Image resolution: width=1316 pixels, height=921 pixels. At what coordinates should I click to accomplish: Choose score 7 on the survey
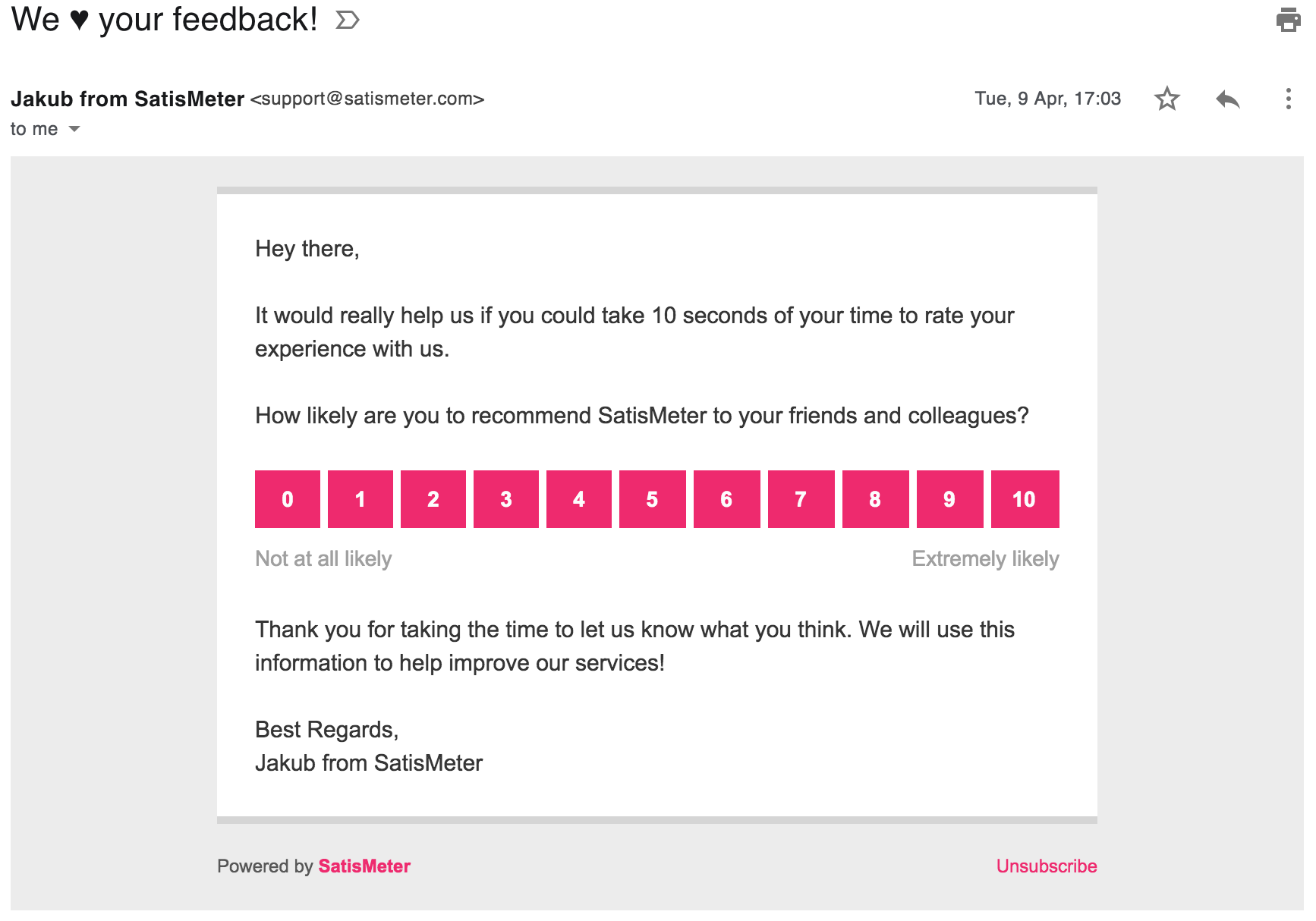click(x=801, y=499)
